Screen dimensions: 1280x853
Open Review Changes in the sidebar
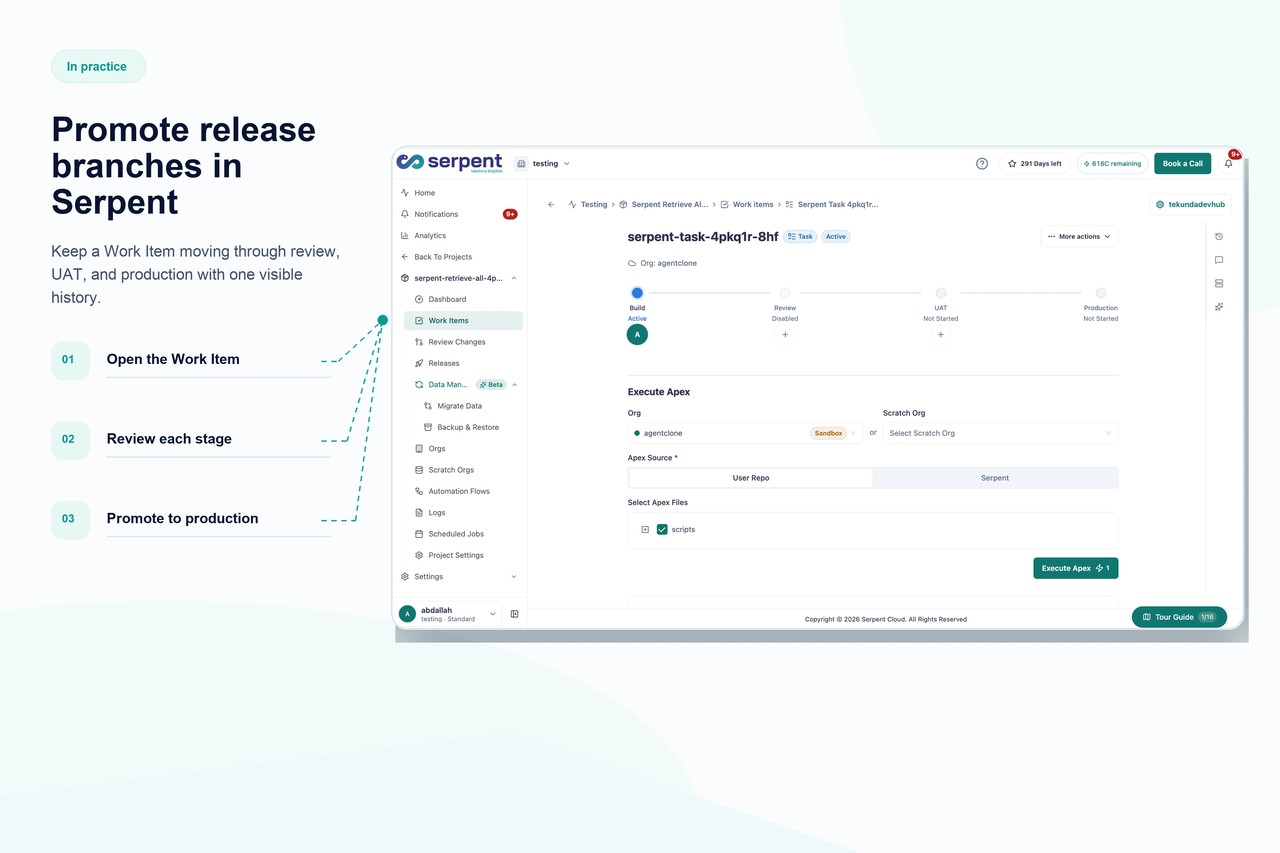coord(464,342)
